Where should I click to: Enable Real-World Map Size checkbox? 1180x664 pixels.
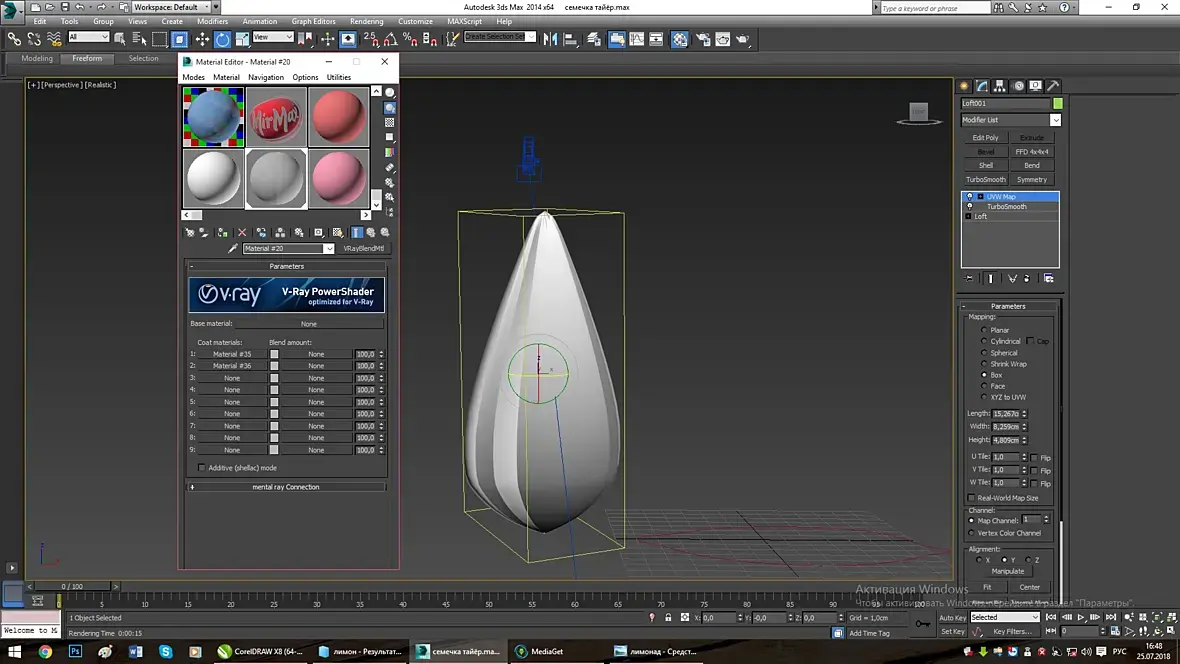[971, 498]
